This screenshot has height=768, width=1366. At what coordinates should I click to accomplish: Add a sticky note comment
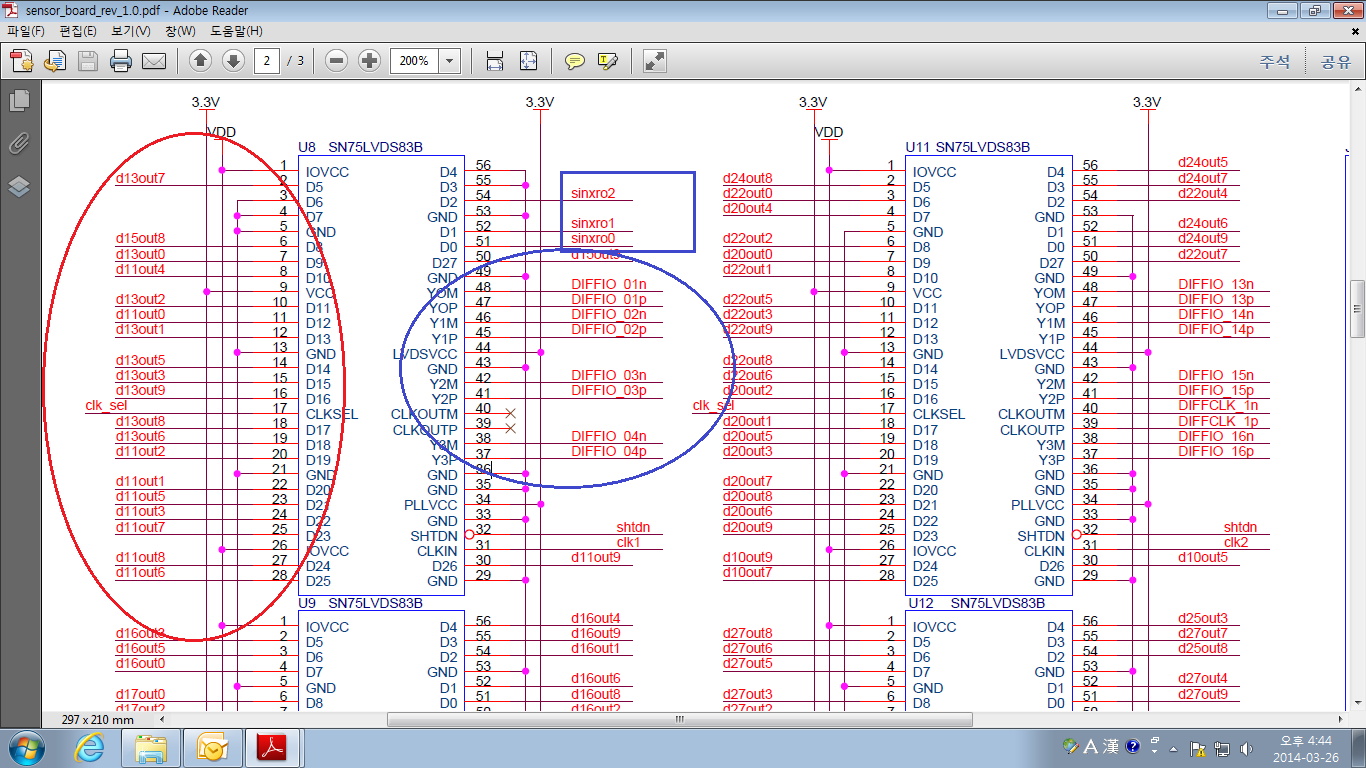point(575,61)
